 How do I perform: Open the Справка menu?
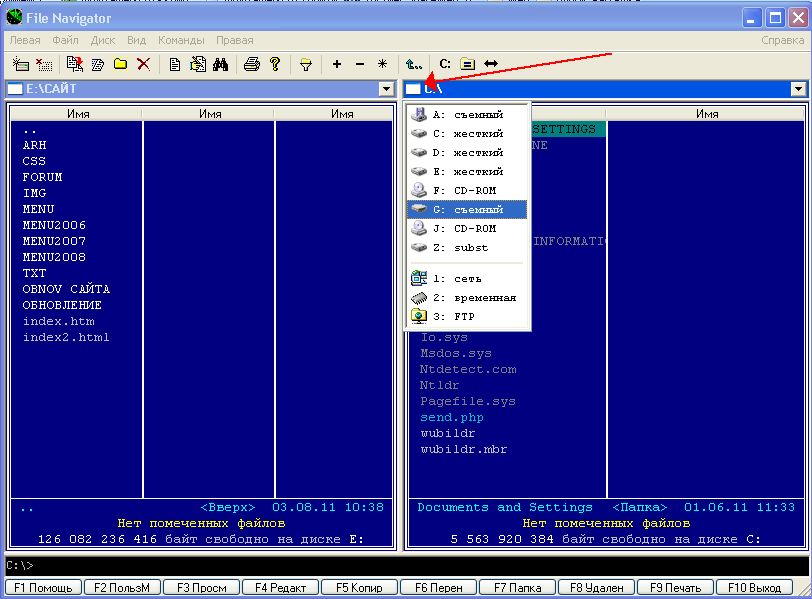782,40
